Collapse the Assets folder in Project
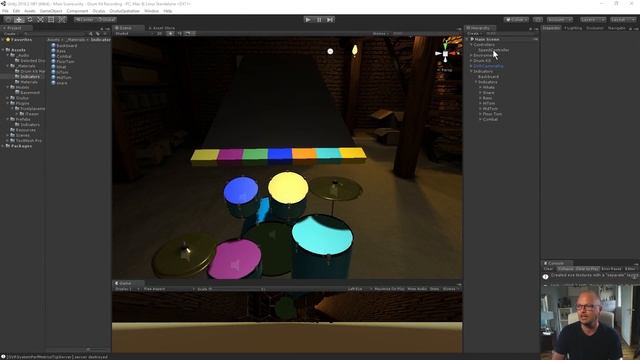 4,50
